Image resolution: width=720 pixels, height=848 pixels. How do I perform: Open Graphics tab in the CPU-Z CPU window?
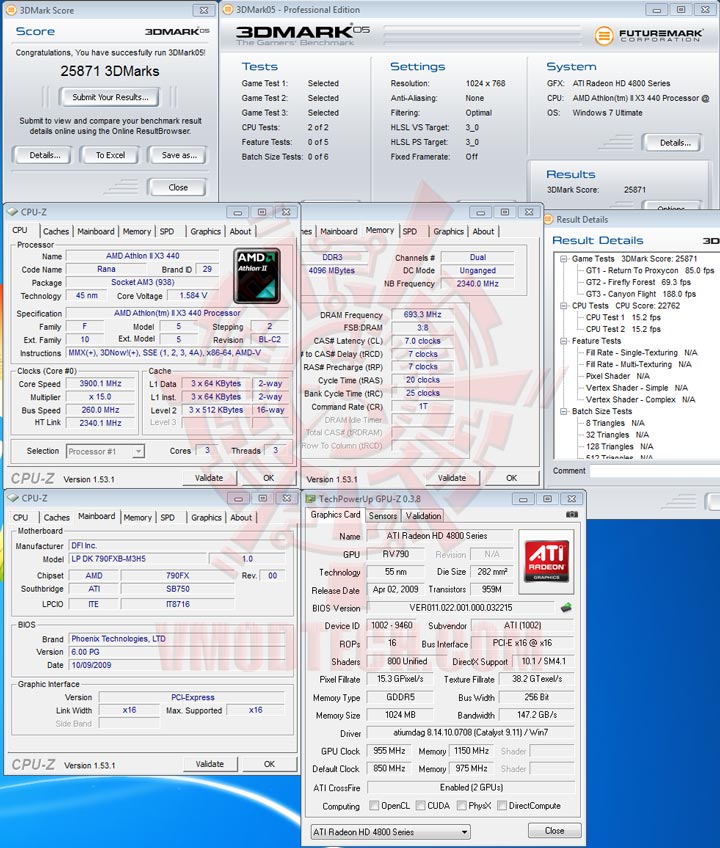click(206, 231)
